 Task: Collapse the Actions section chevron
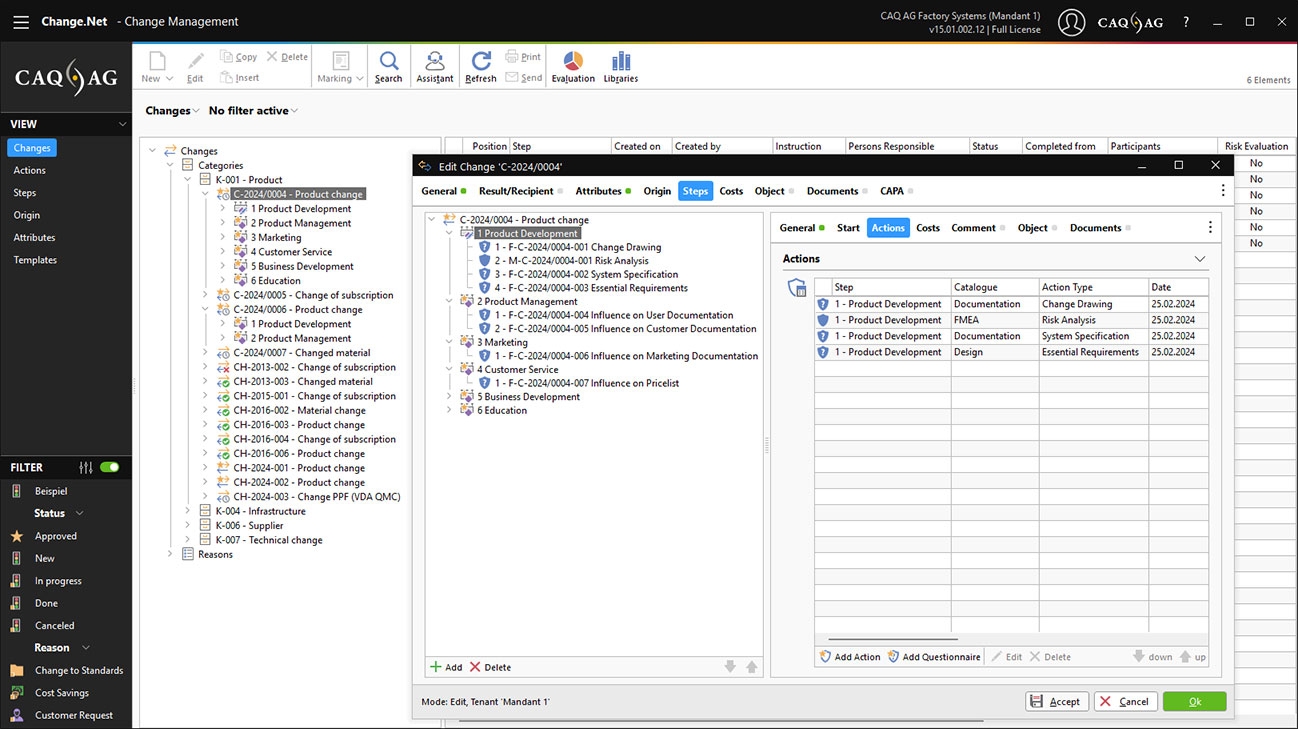point(1200,259)
